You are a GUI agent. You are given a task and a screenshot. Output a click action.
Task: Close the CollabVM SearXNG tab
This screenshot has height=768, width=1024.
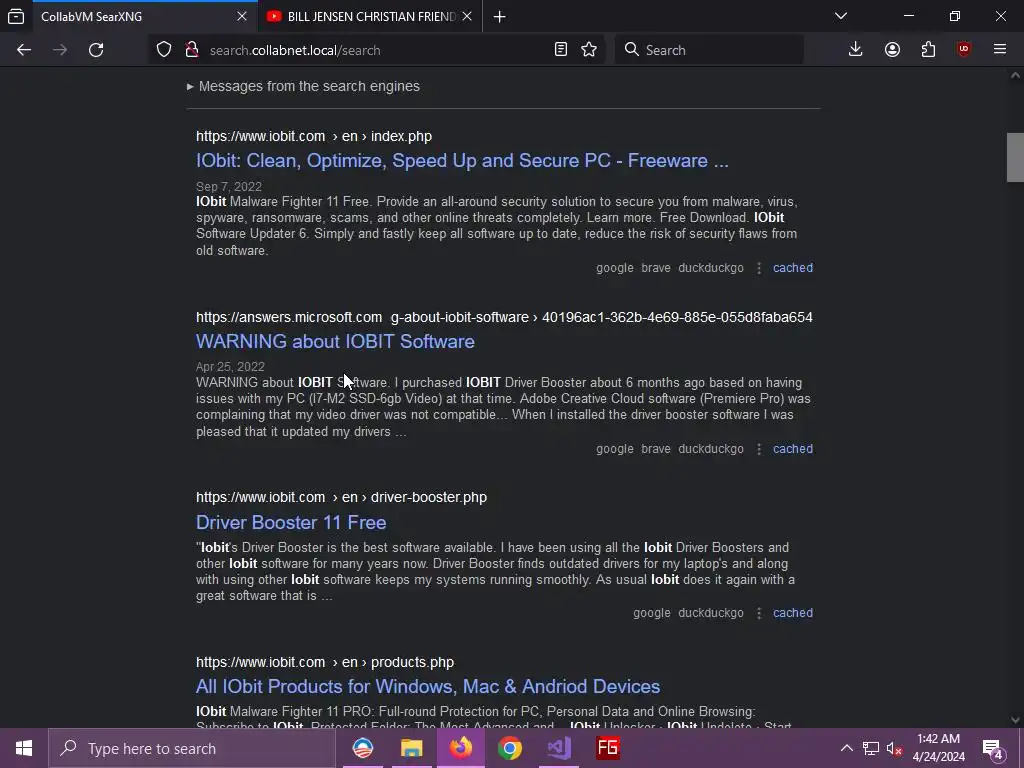click(x=242, y=16)
